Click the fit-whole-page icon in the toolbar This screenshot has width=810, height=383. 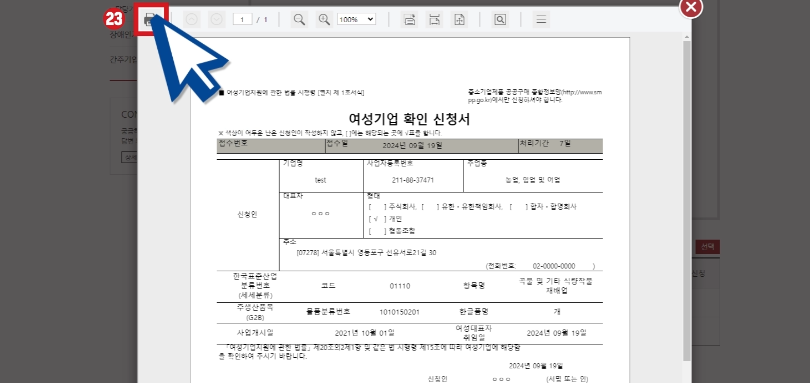coord(460,20)
